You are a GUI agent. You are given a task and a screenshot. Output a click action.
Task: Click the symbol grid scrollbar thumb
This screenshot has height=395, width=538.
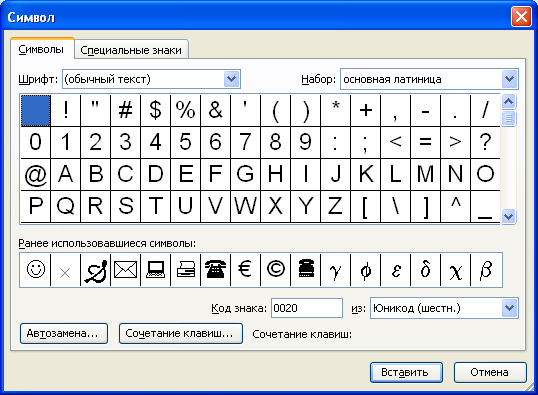tap(508, 118)
